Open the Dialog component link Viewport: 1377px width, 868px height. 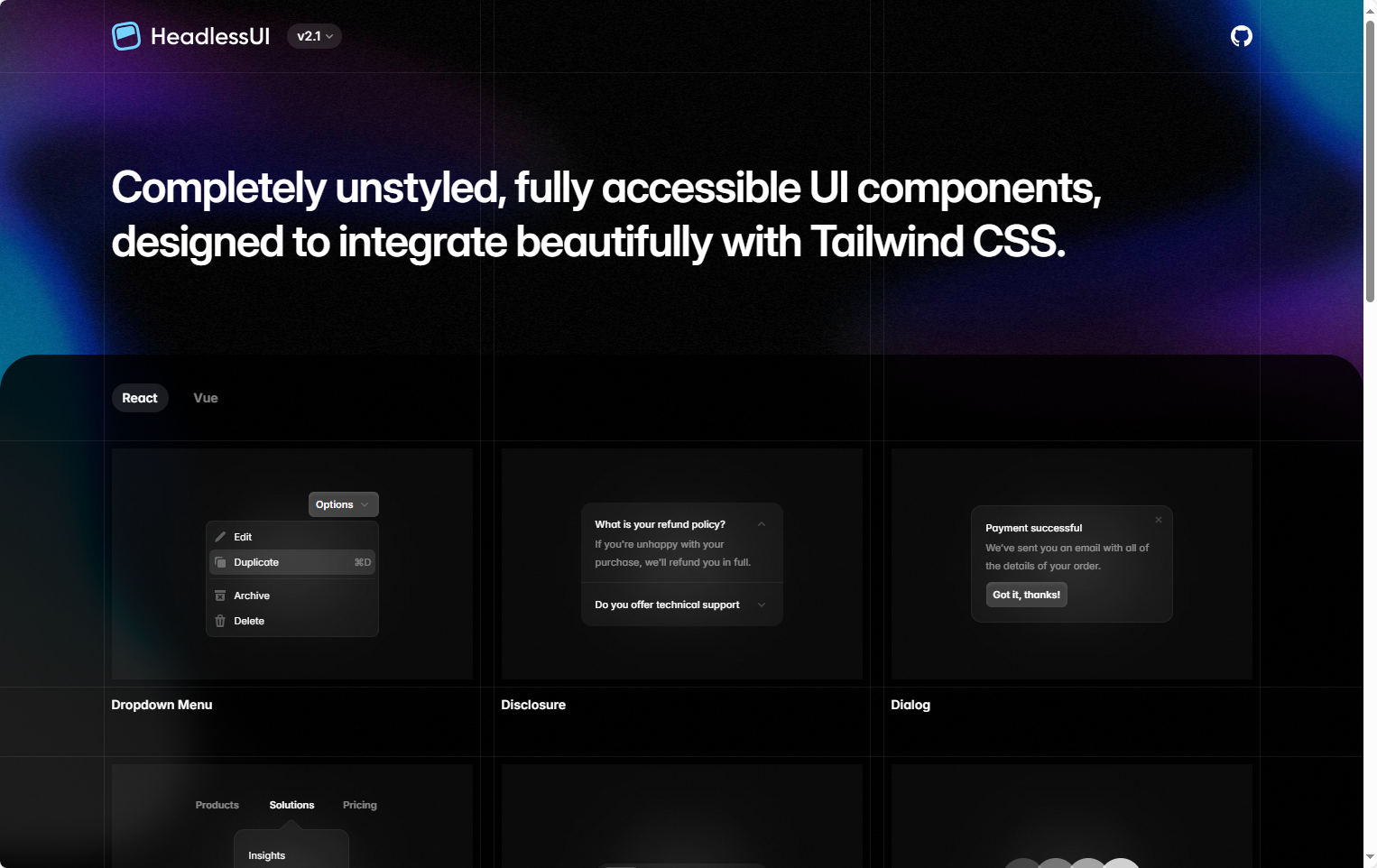910,705
